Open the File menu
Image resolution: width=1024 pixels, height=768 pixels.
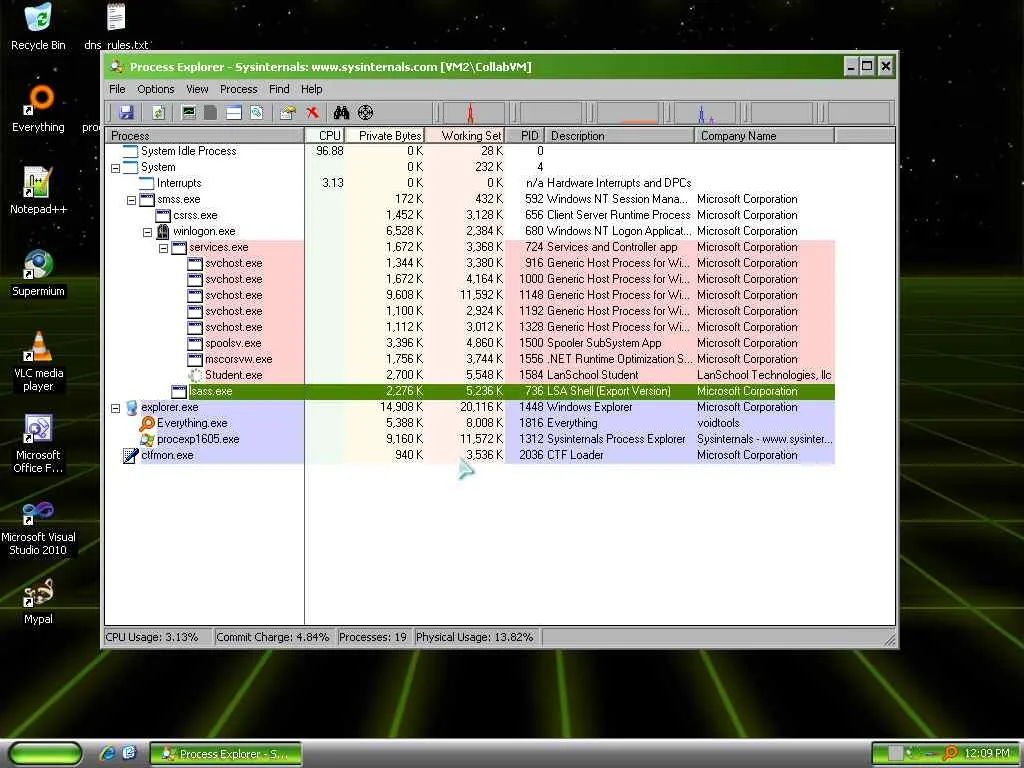117,89
